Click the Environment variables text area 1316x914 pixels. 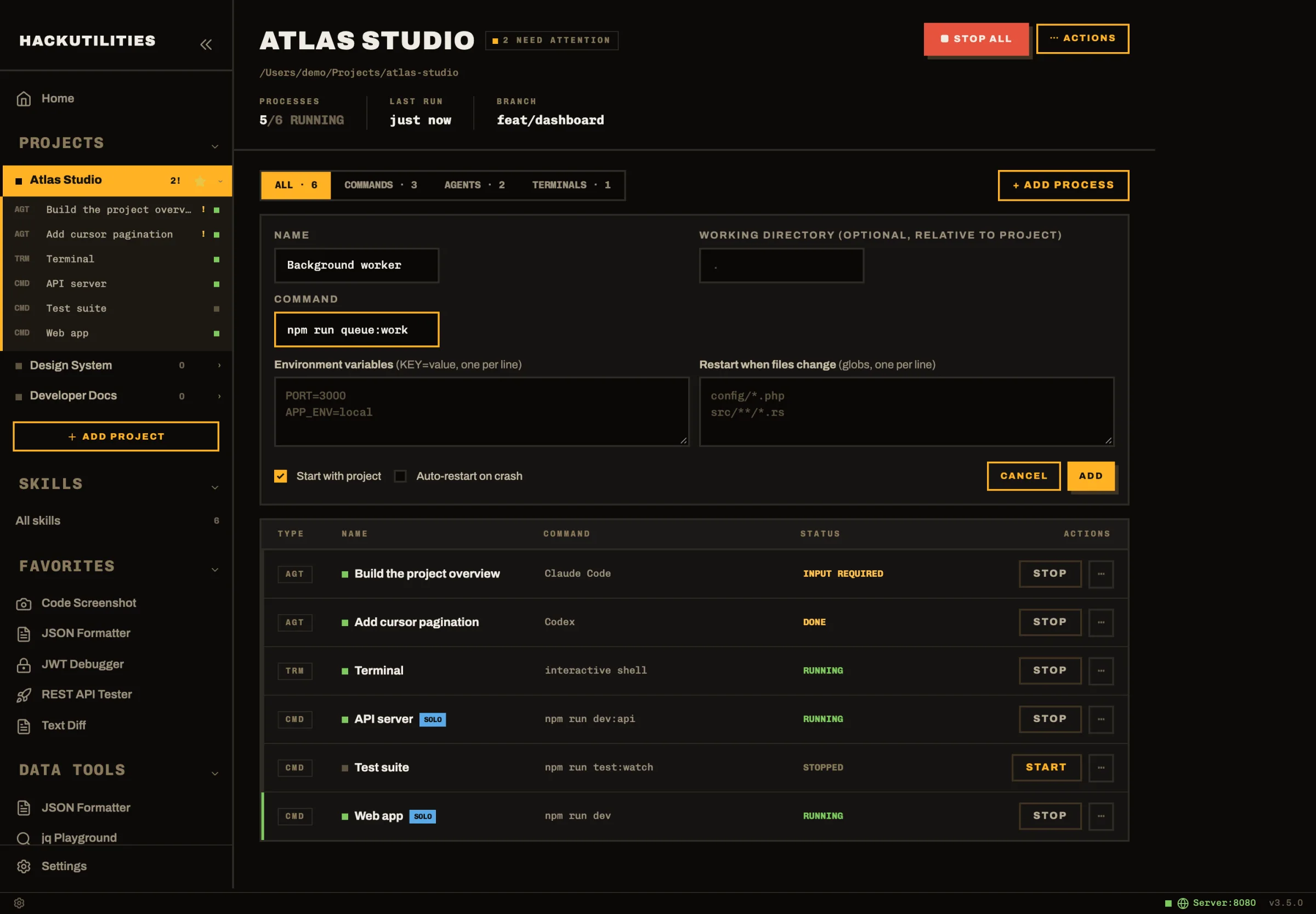click(481, 411)
